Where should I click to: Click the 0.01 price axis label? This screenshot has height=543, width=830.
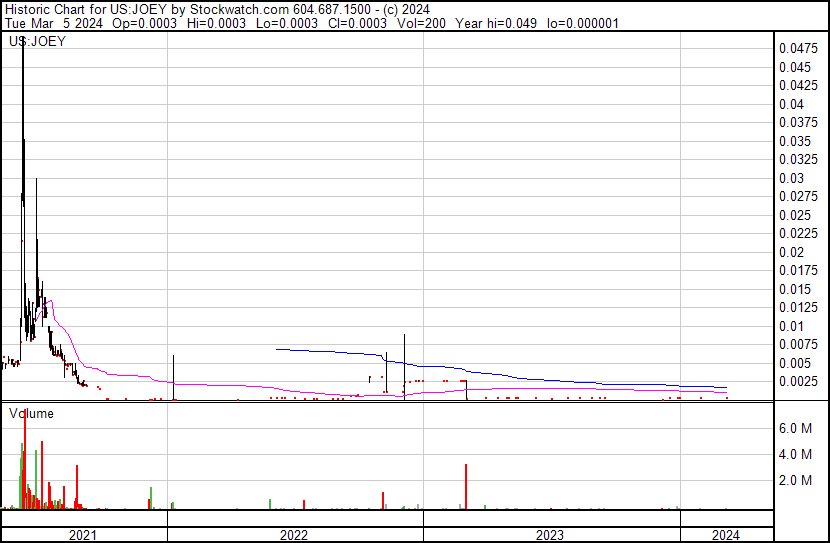pos(792,326)
